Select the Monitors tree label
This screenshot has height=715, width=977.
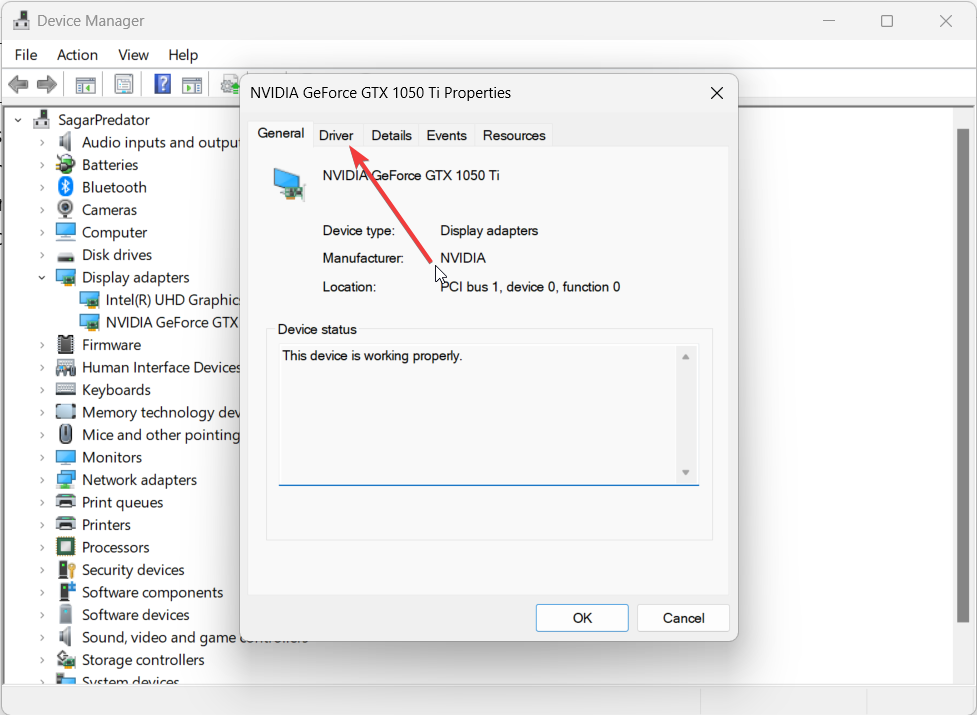pyautogui.click(x=112, y=457)
